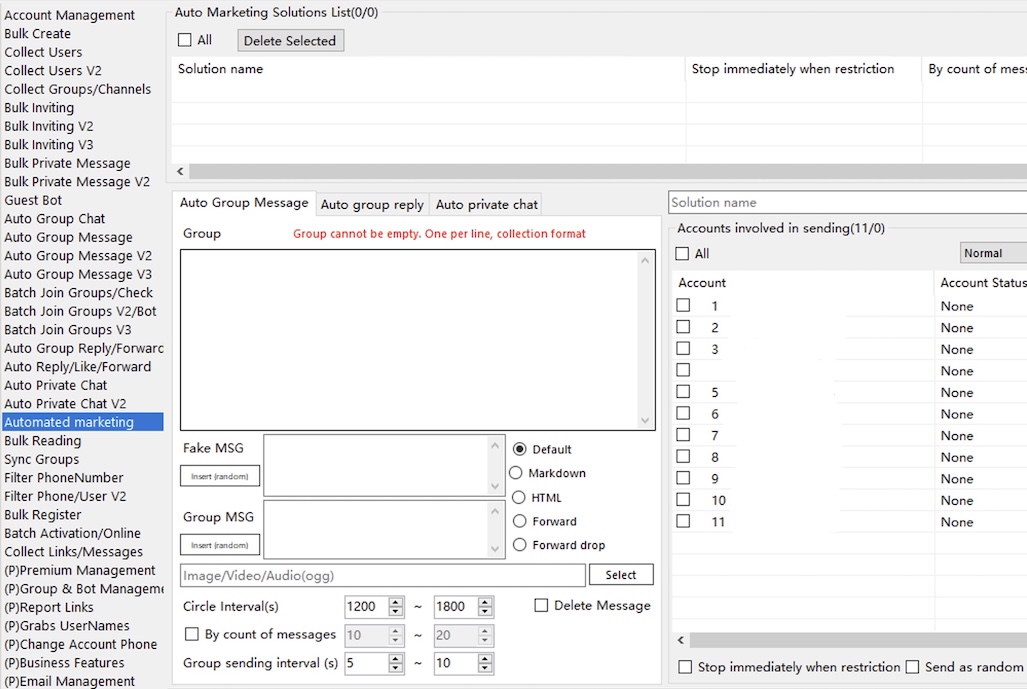Open Auto Group Chat

pyautogui.click(x=54, y=219)
